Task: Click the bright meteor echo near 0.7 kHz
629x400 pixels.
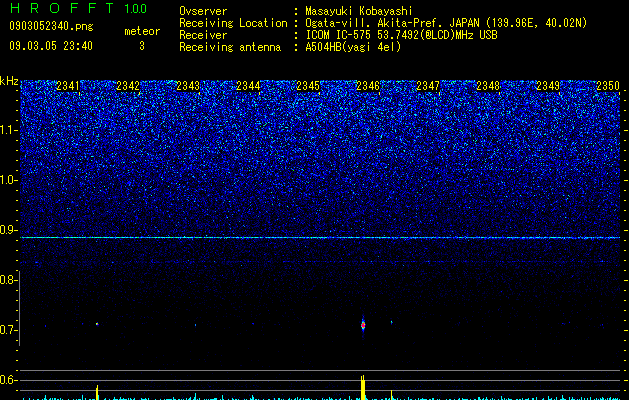Action: point(363,325)
